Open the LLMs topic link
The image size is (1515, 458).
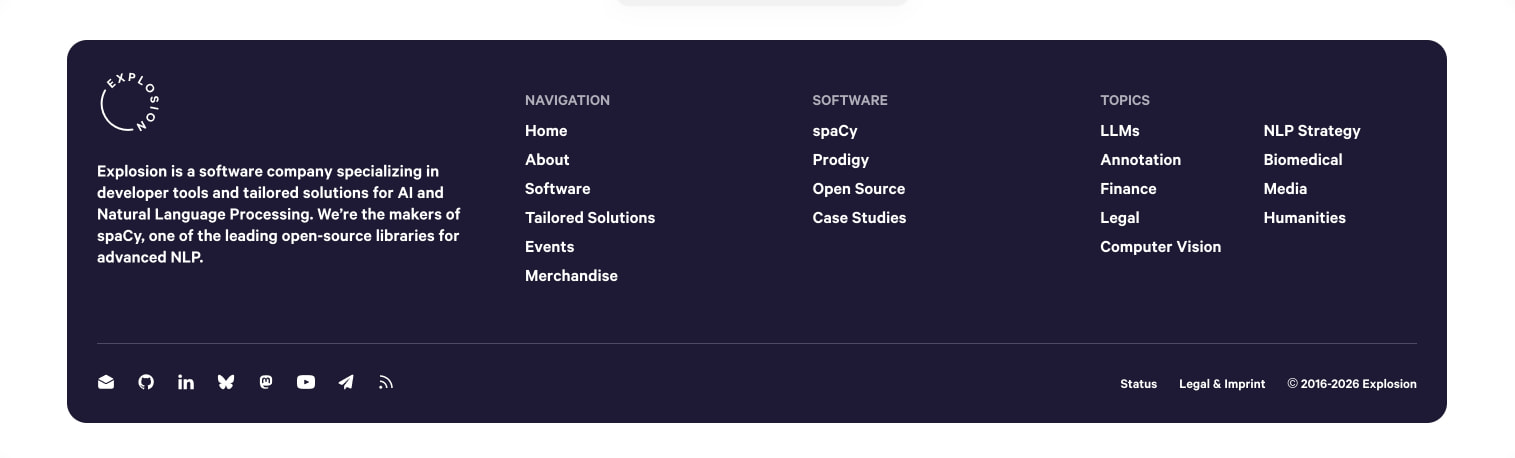(1120, 131)
